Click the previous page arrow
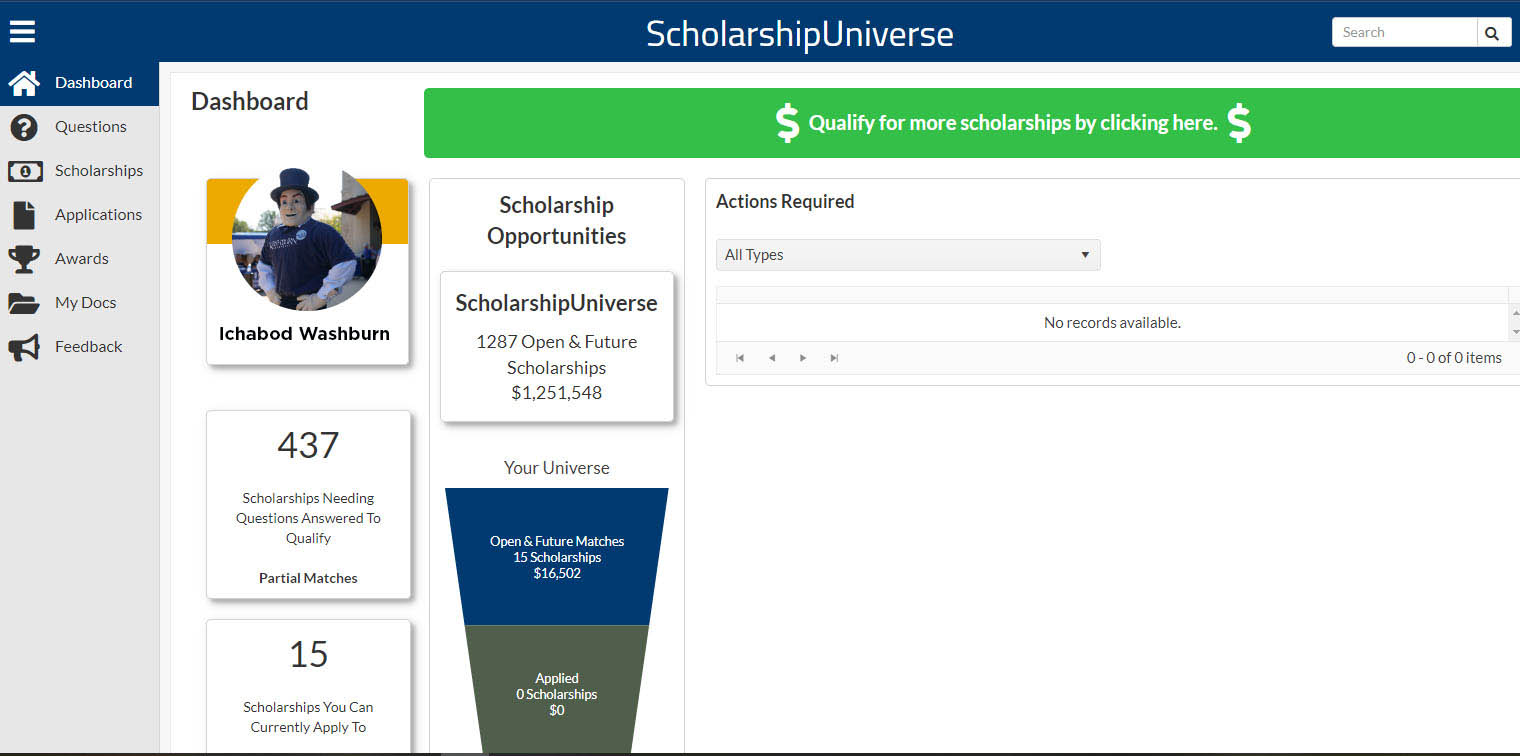The width and height of the screenshot is (1520, 756). [x=771, y=358]
